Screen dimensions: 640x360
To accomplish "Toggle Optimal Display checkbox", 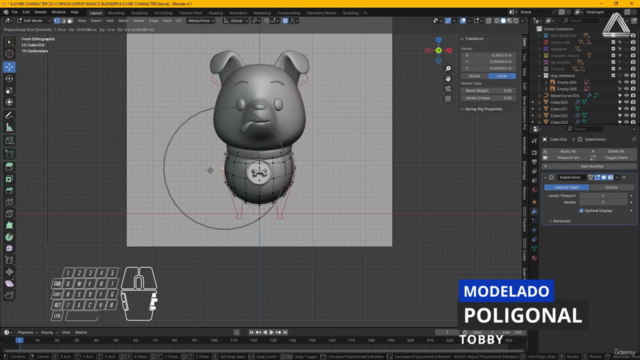I will pyautogui.click(x=581, y=211).
